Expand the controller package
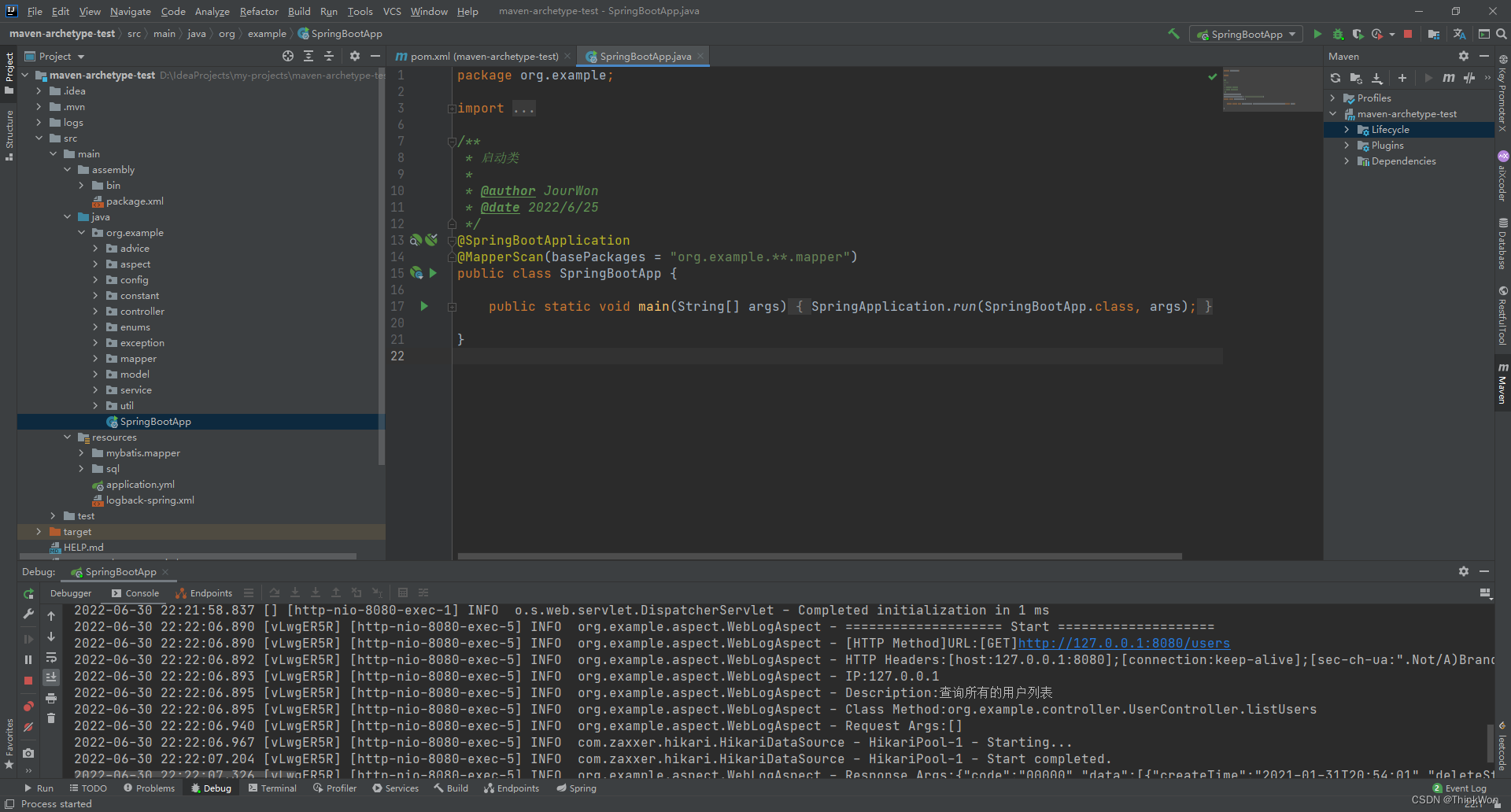 tap(95, 312)
